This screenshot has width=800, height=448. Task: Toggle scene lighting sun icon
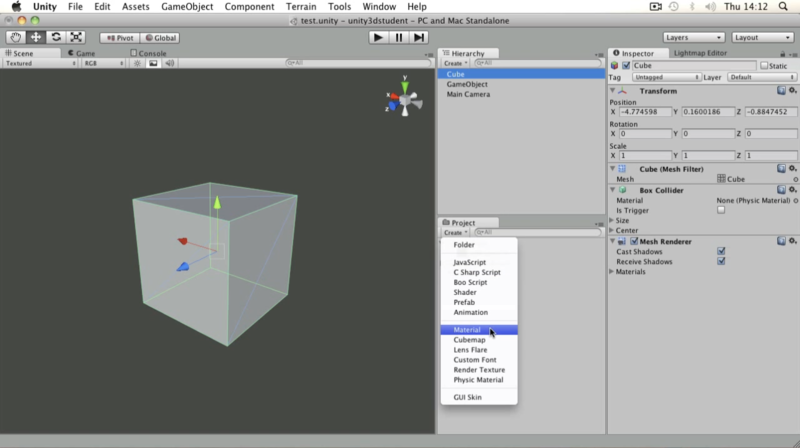pyautogui.click(x=137, y=63)
